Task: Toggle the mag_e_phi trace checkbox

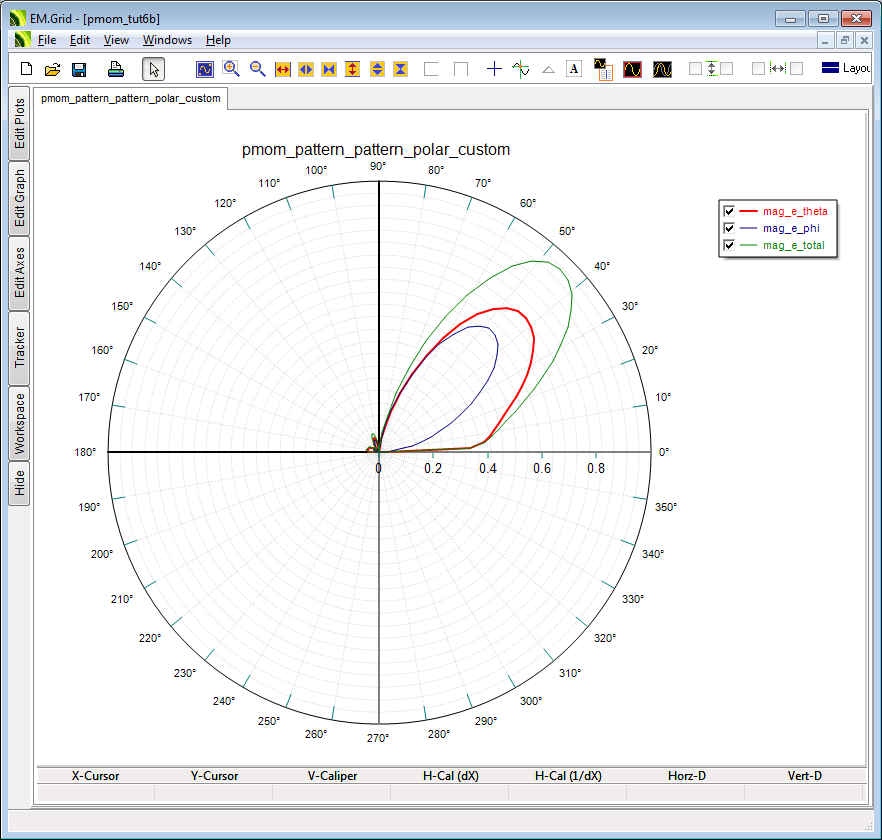Action: 729,228
